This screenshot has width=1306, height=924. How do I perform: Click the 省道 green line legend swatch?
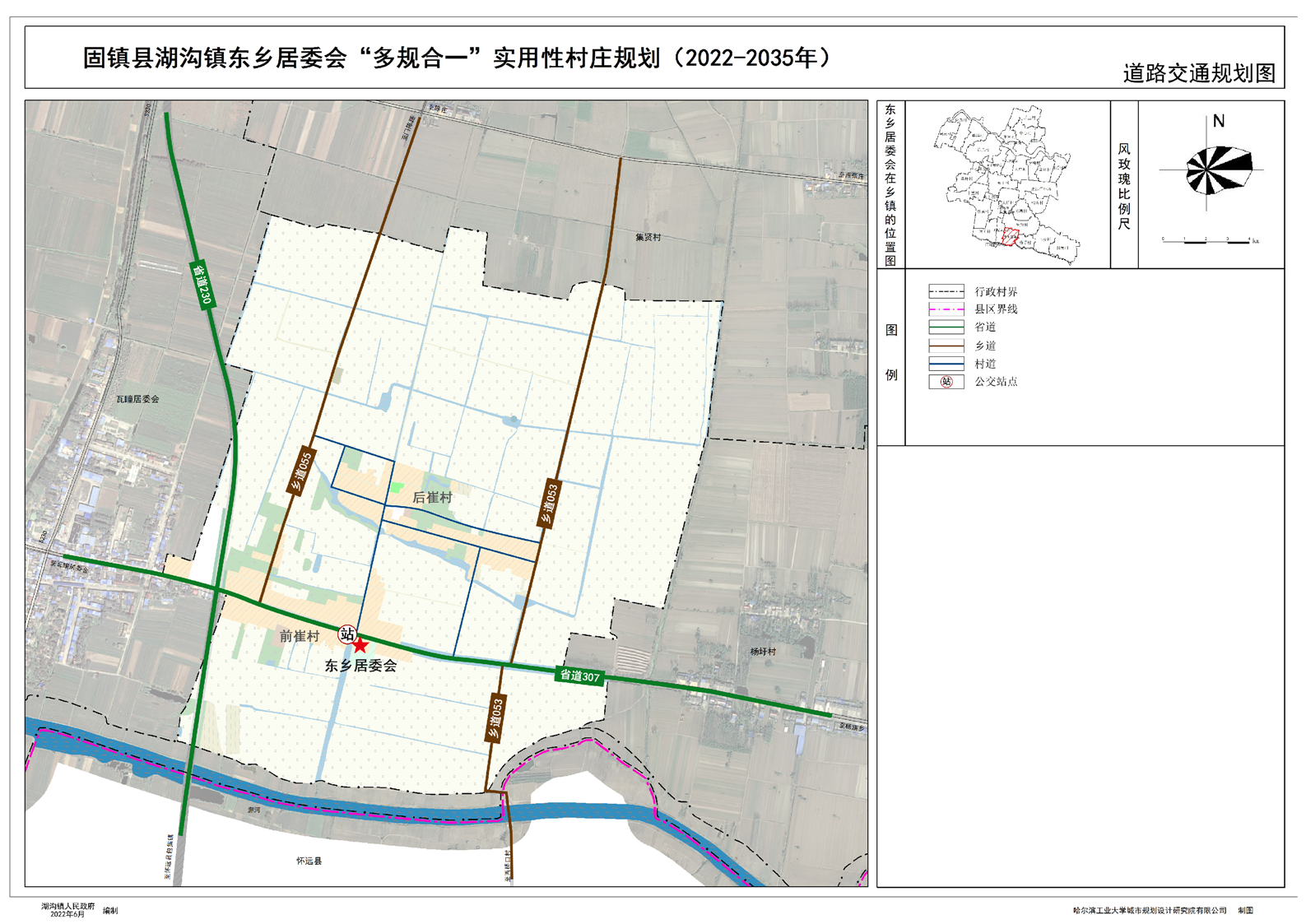[946, 327]
